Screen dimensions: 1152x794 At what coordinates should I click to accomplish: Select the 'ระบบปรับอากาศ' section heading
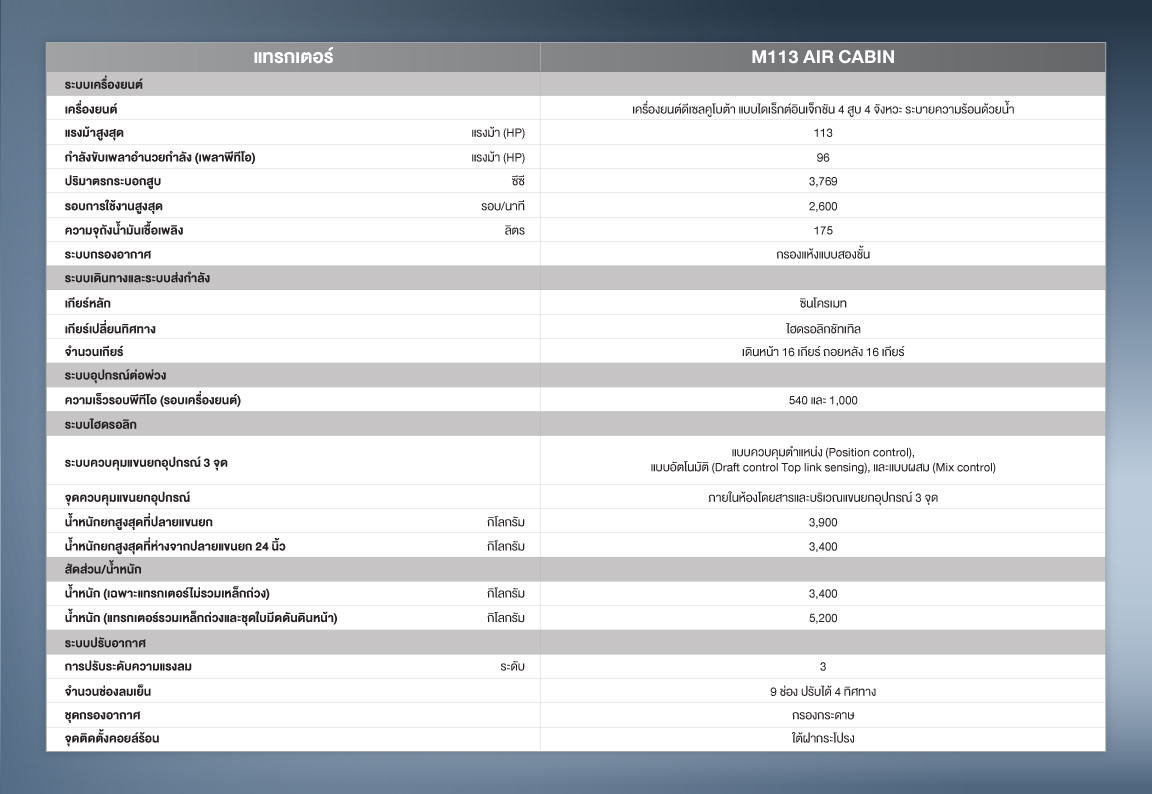(x=105, y=643)
